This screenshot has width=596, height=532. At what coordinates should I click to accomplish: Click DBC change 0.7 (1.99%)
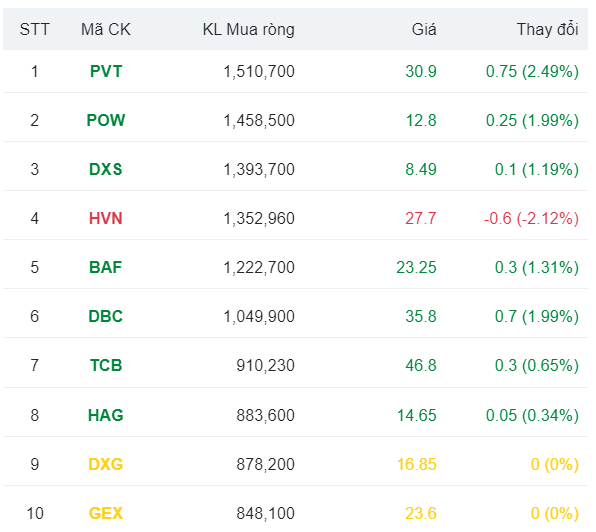coord(537,317)
